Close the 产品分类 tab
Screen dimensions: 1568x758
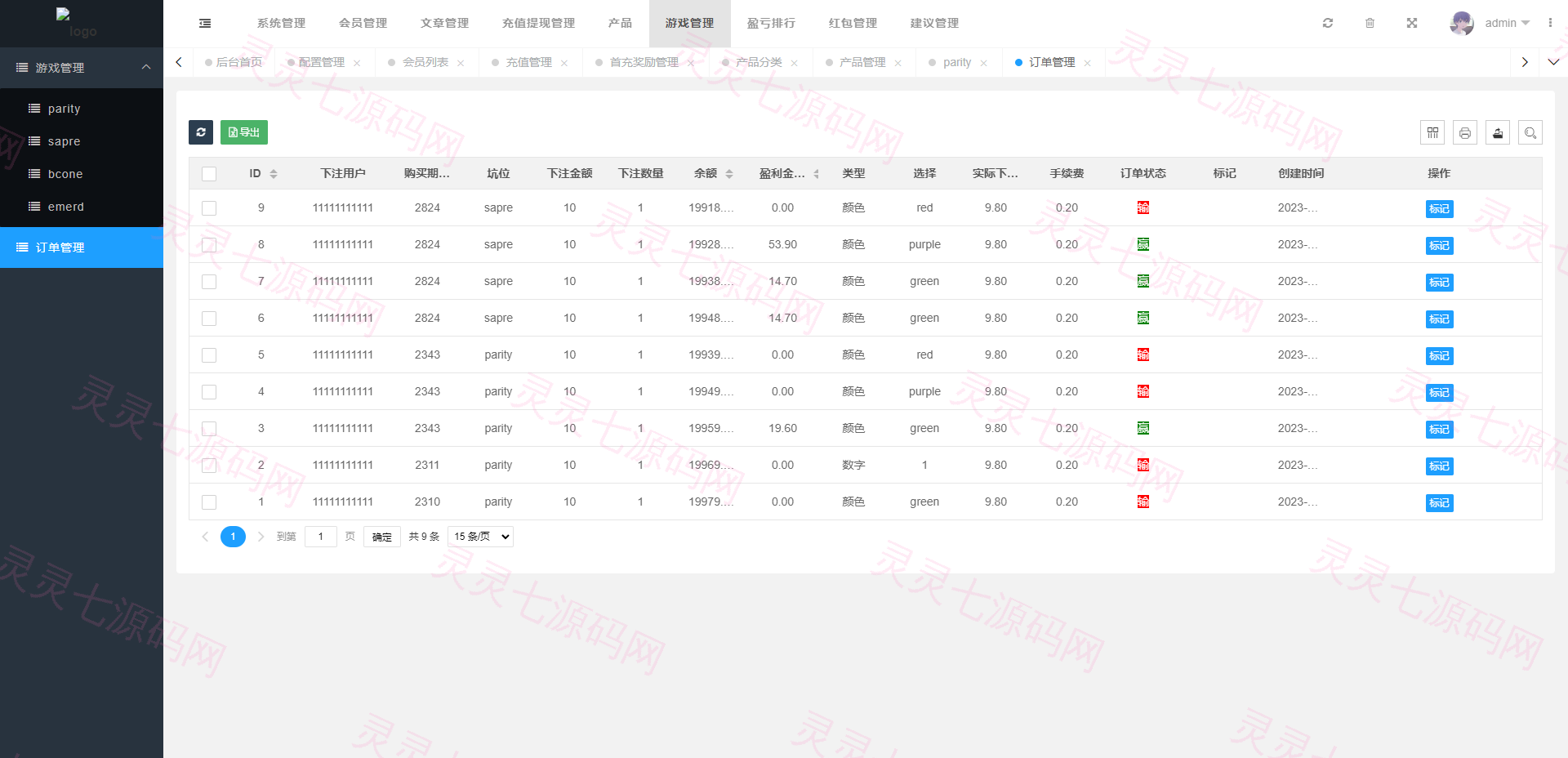point(794,63)
